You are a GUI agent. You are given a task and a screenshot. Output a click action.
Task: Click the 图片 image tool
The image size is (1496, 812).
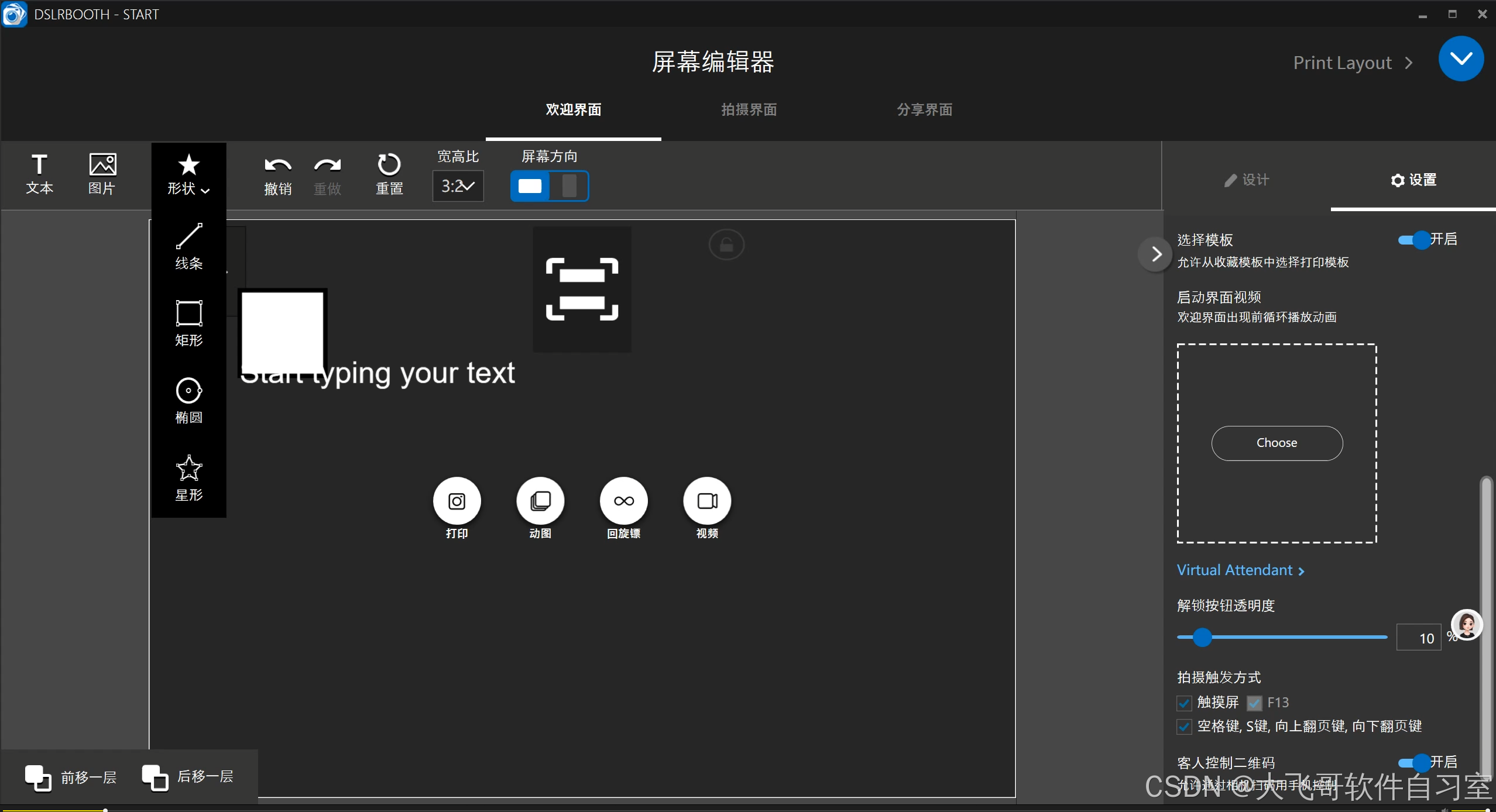102,174
